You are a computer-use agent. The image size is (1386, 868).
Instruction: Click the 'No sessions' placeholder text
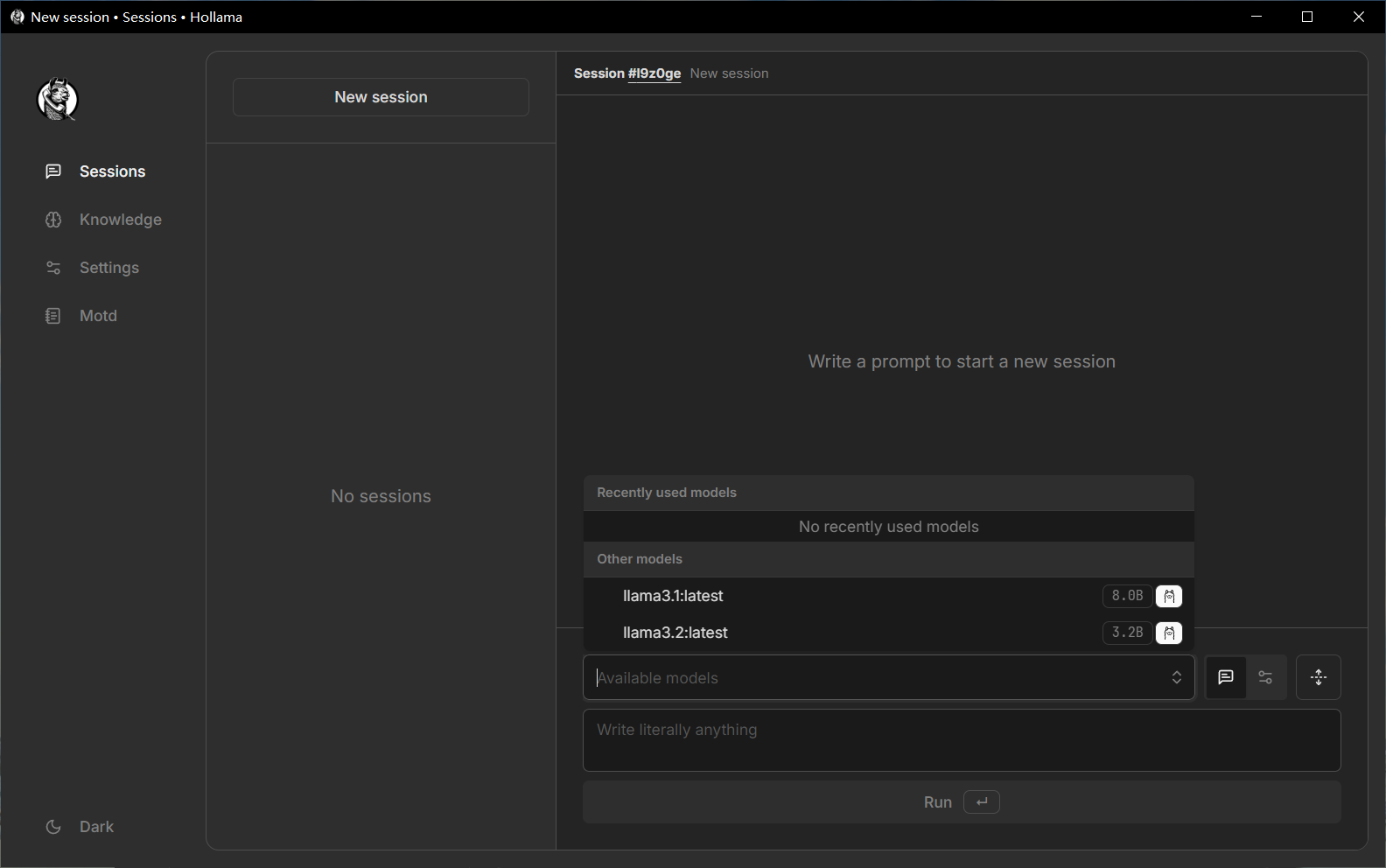click(381, 496)
